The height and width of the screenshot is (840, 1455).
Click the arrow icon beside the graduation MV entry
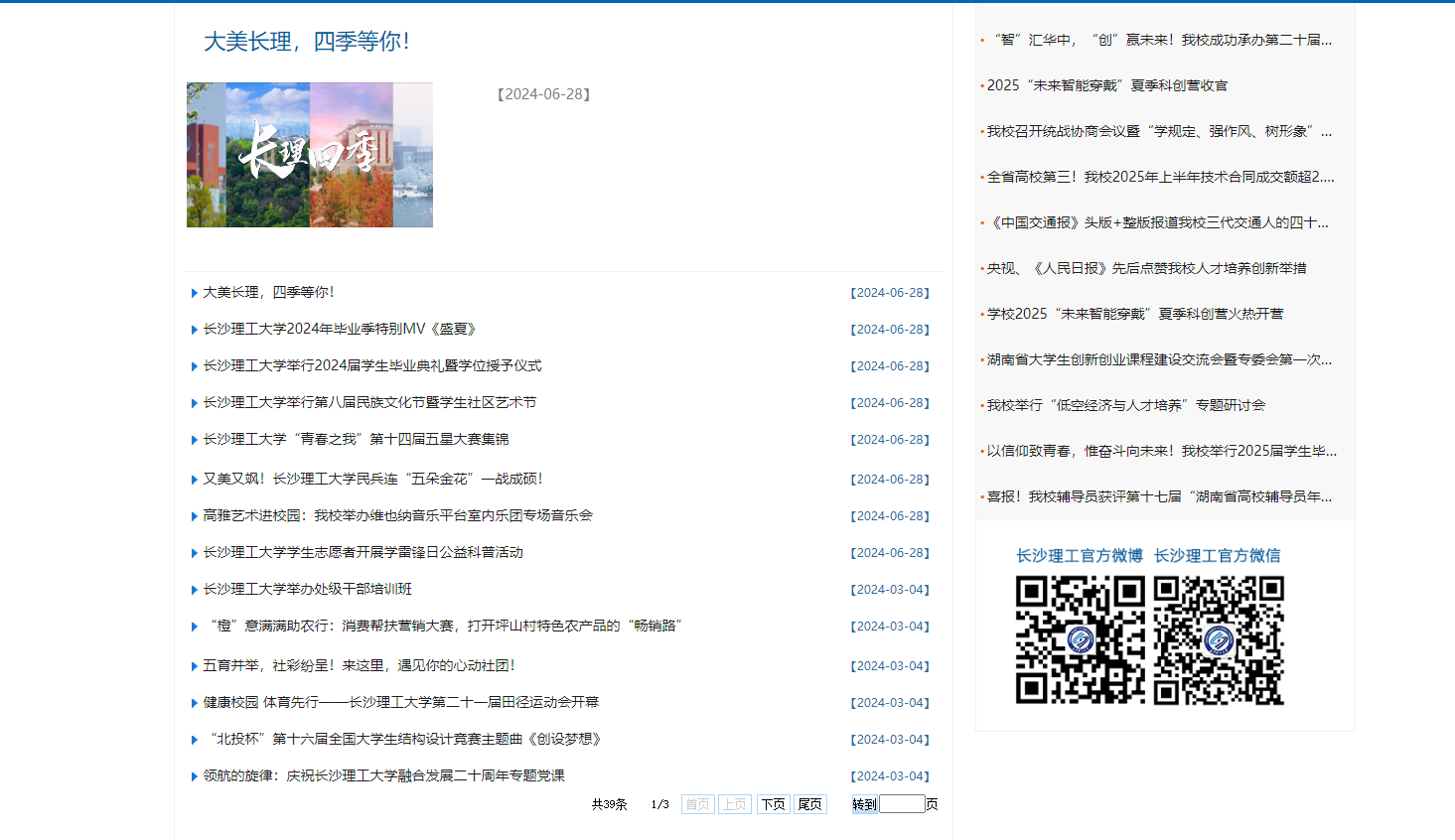click(x=193, y=329)
